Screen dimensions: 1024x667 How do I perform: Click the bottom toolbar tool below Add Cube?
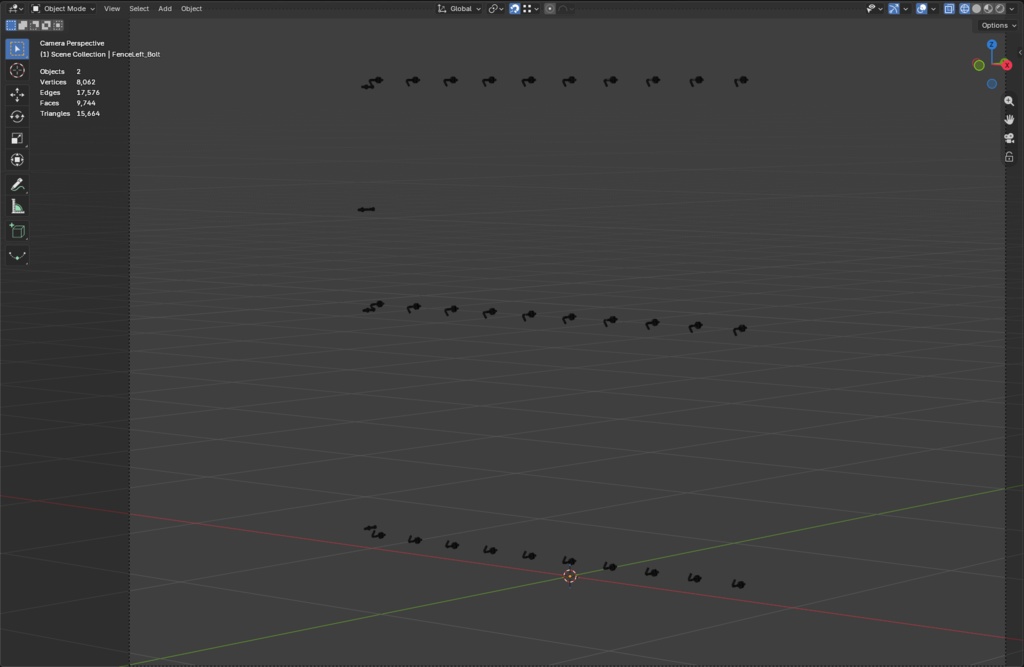(x=17, y=256)
